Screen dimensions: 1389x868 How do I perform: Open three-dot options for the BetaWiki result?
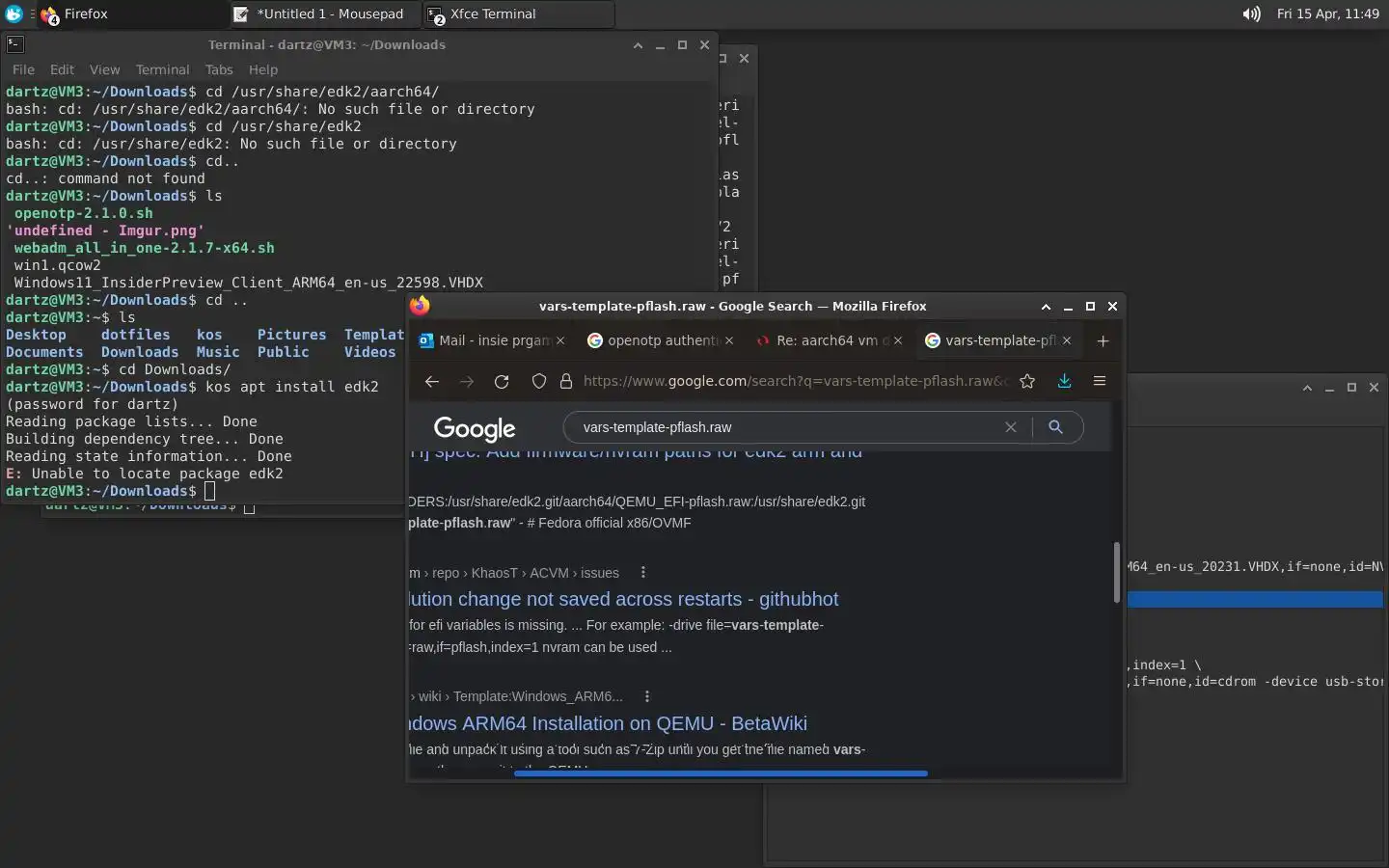(x=647, y=696)
